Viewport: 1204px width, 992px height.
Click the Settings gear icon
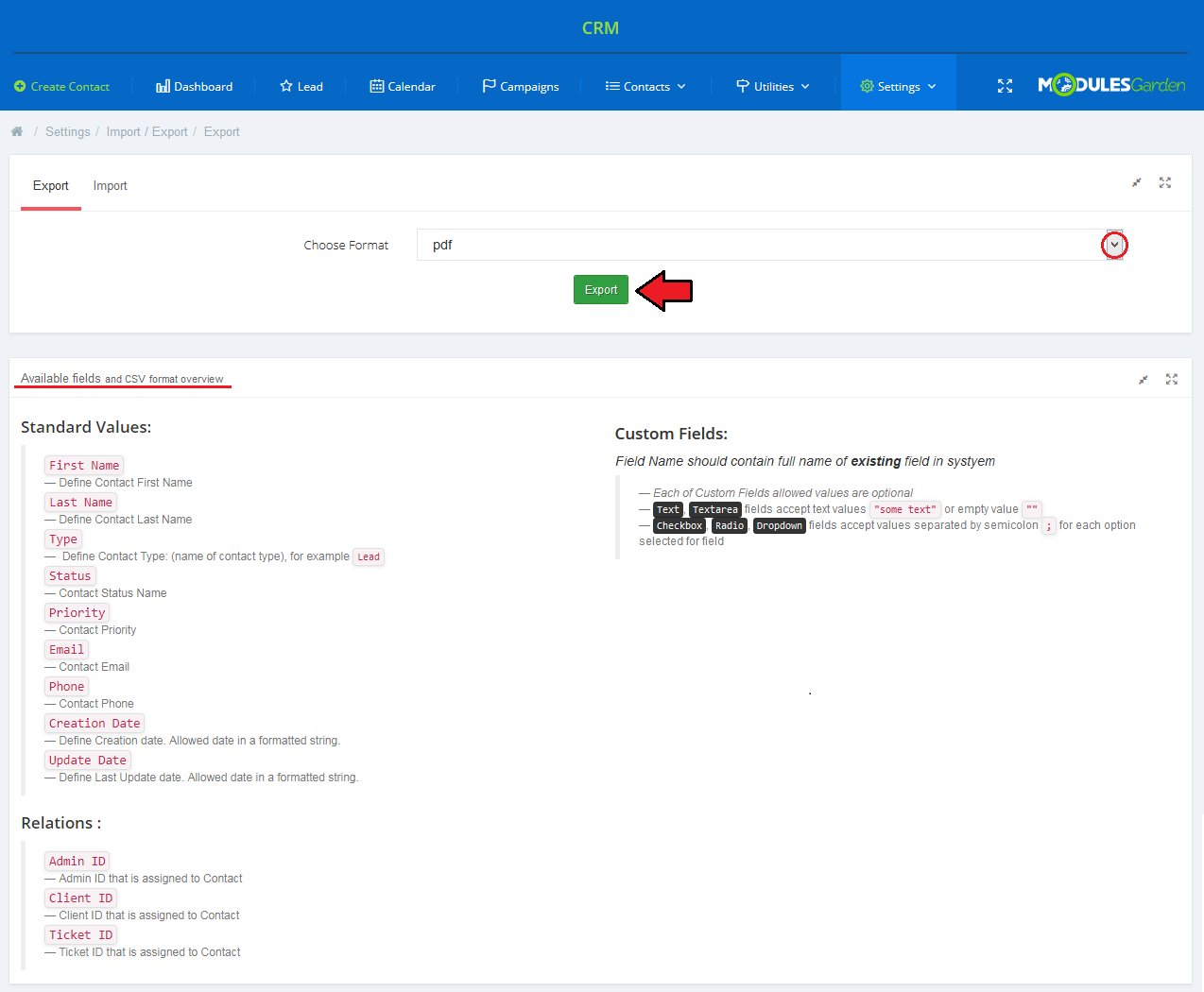[x=867, y=86]
